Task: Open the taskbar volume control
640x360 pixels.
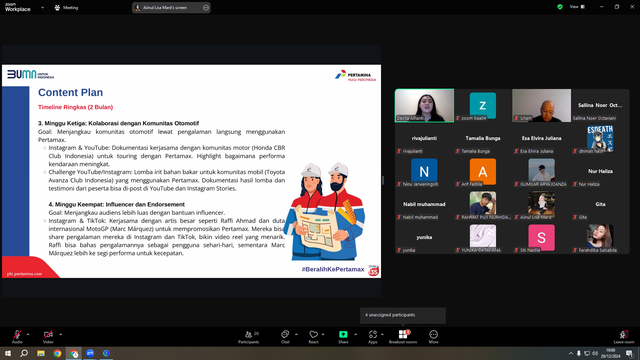Action: (x=595, y=353)
